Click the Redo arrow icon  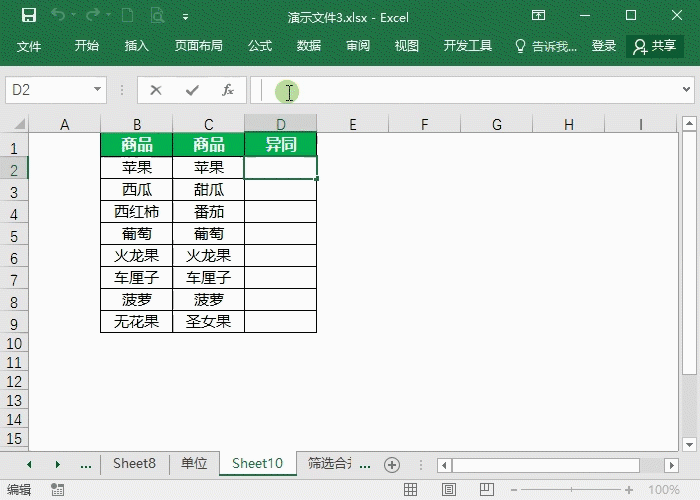point(93,16)
